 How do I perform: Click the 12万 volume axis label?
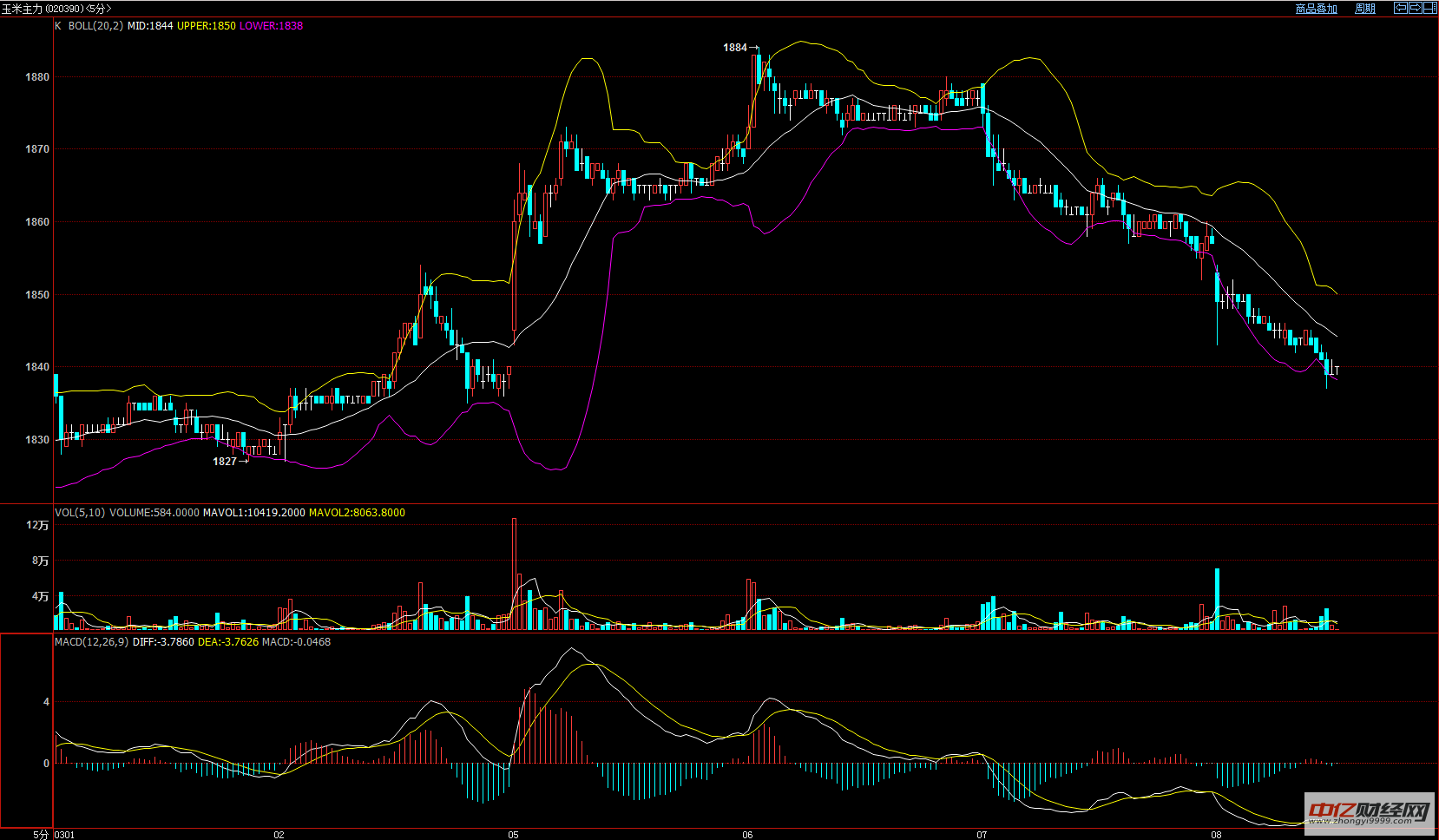pos(37,525)
